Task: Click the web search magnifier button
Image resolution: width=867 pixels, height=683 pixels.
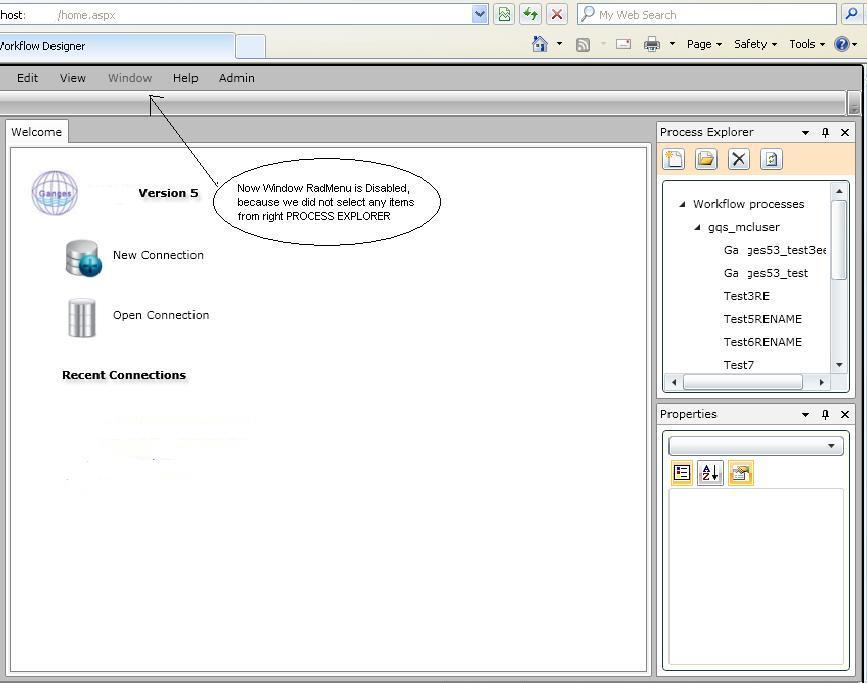Action: tap(852, 14)
